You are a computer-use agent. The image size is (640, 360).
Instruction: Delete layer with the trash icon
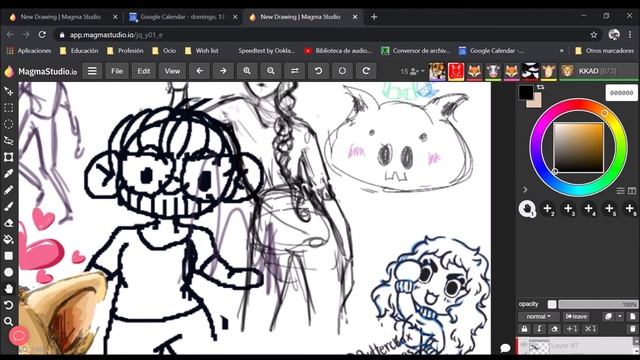633,329
